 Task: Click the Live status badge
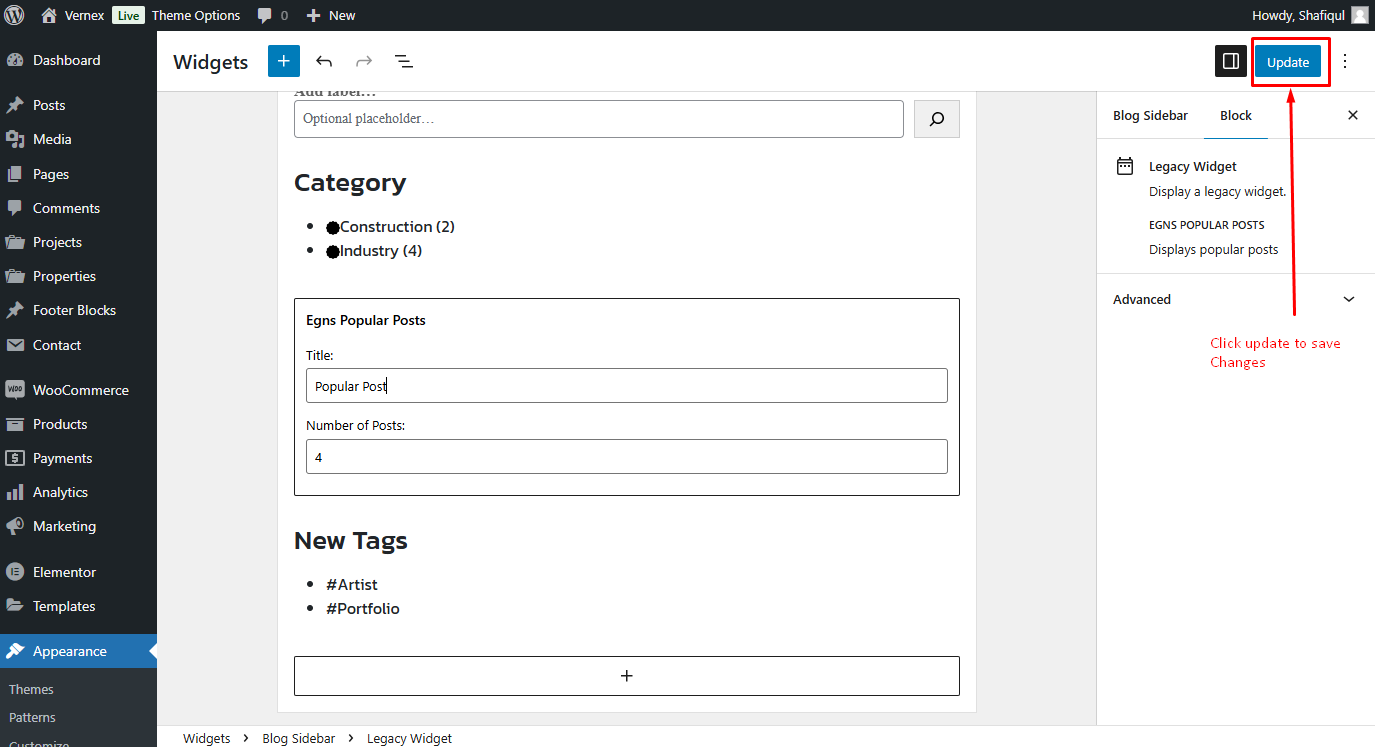point(127,15)
